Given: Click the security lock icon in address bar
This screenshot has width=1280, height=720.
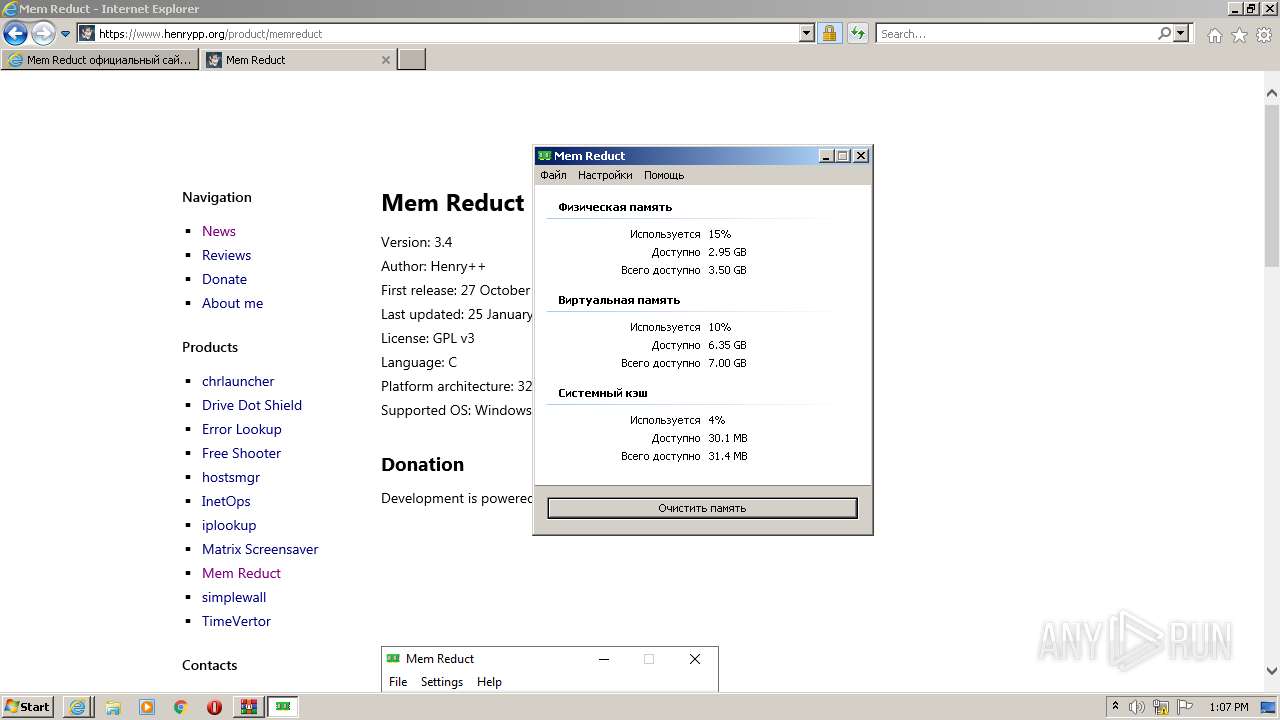Looking at the screenshot, I should pos(829,34).
